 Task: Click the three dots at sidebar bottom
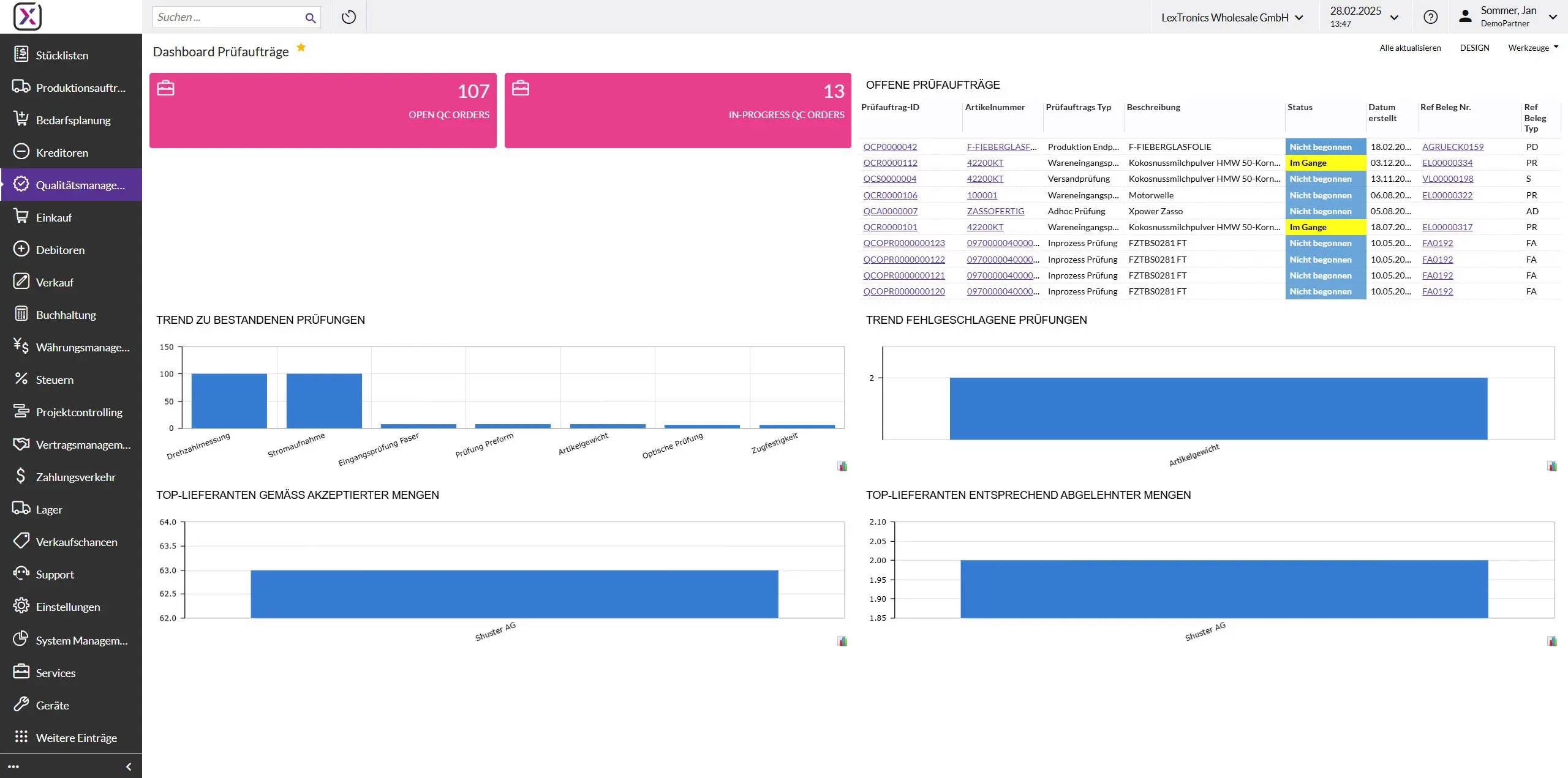tap(13, 766)
